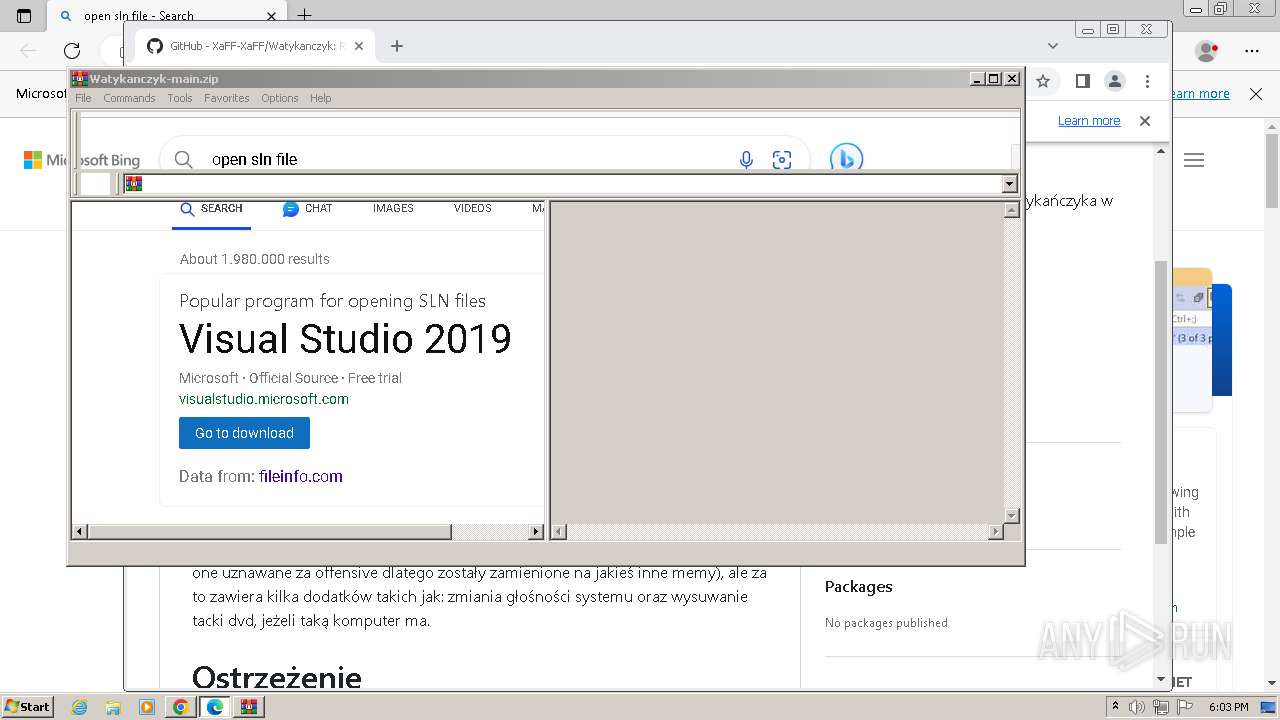The height and width of the screenshot is (720, 1280).
Task: Click the up-one-level button beside WinRAR address bar
Action: tap(95, 184)
